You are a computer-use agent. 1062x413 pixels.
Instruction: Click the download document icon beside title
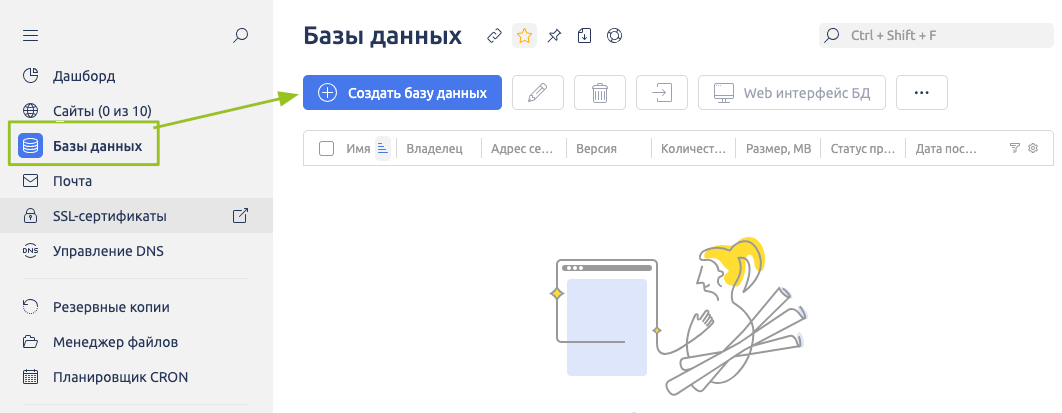point(584,36)
